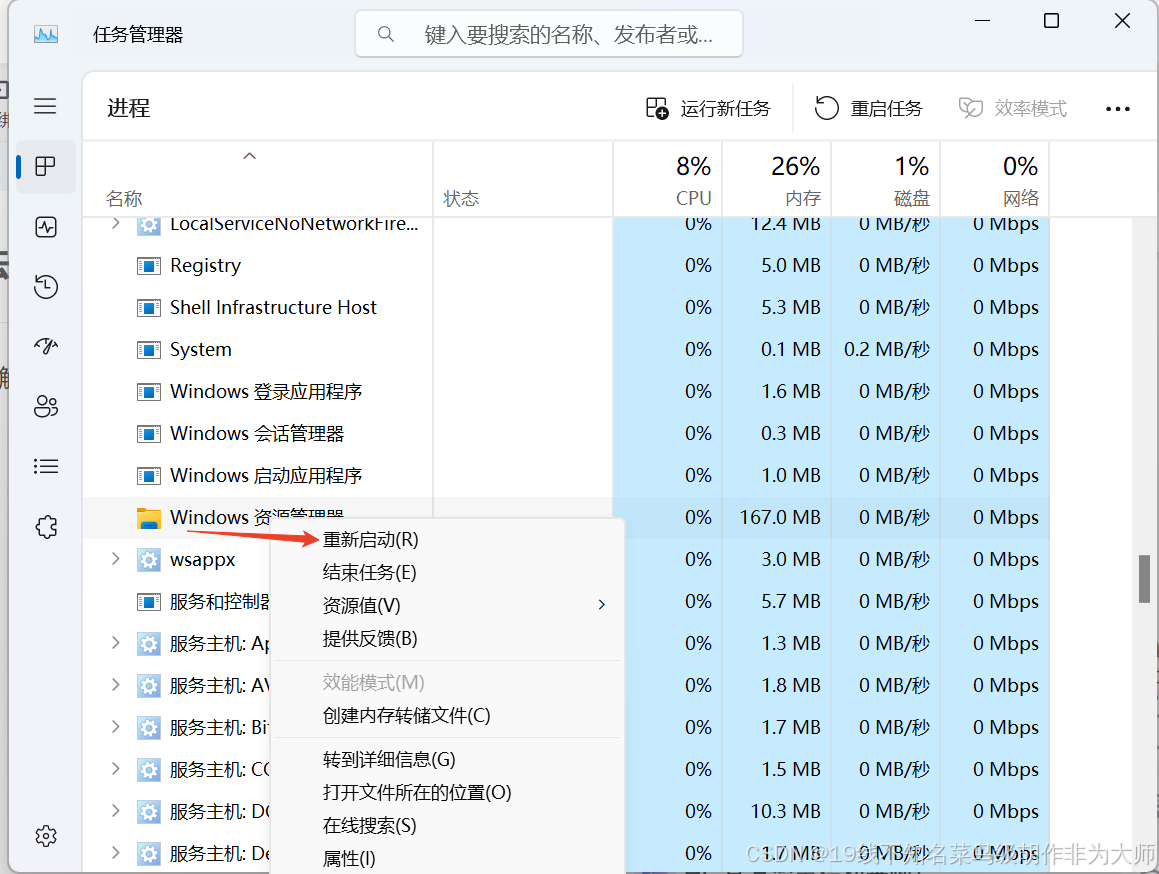This screenshot has width=1159, height=874.
Task: Select the System process row
Action: pos(566,350)
